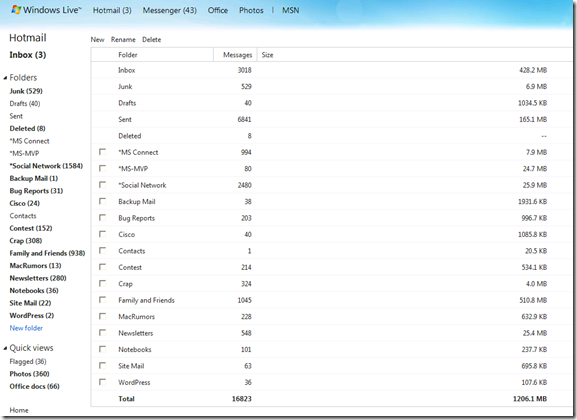Collapse the Quick views section
This screenshot has width=577, height=420.
tap(5, 348)
